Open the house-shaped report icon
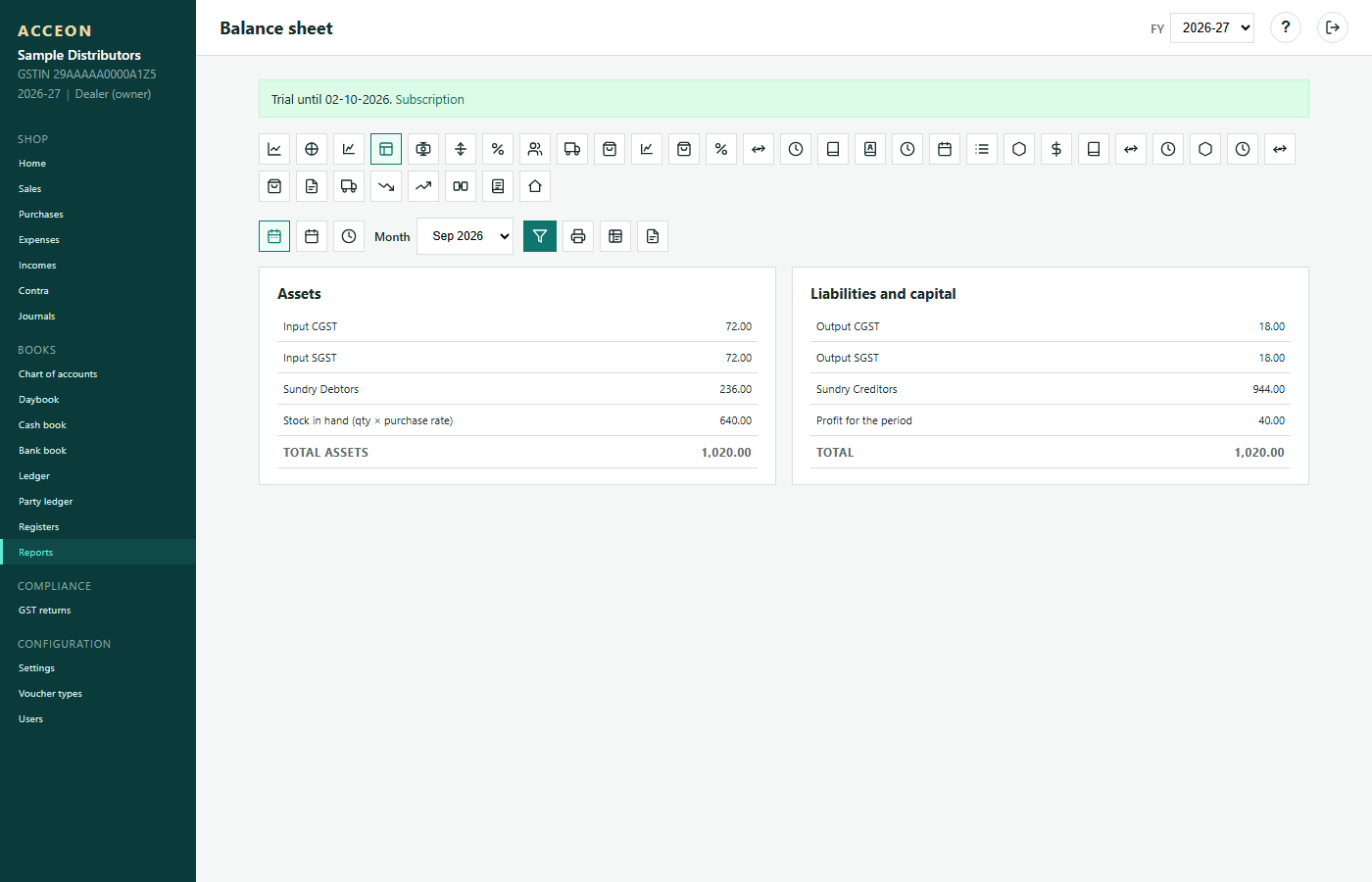Screen dimensions: 1372x882 click(535, 186)
